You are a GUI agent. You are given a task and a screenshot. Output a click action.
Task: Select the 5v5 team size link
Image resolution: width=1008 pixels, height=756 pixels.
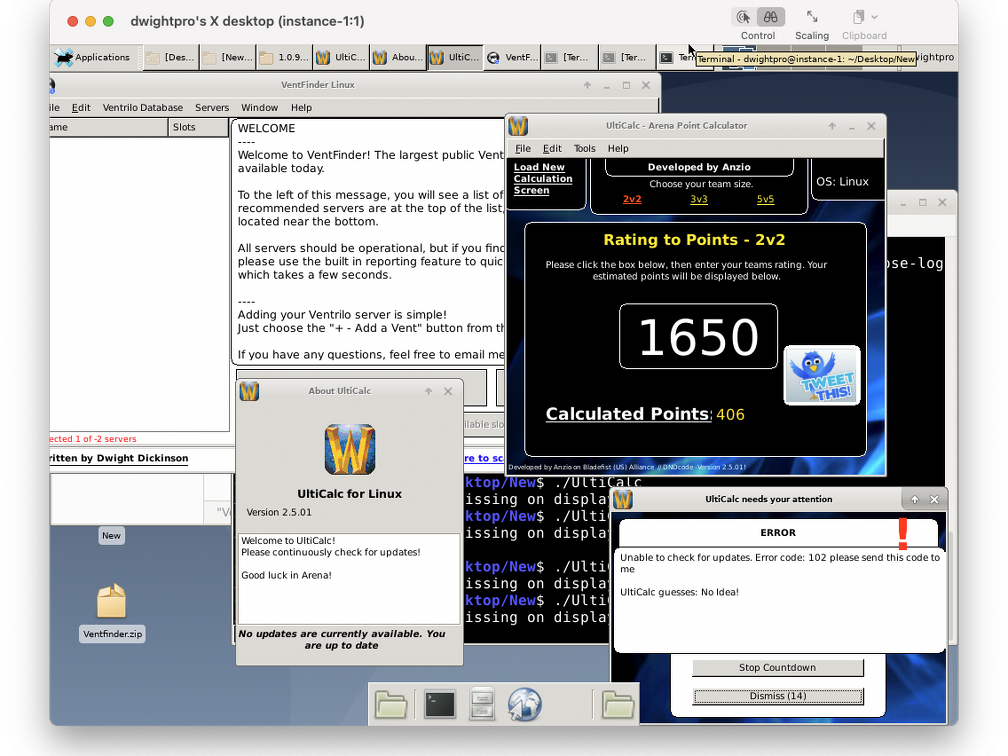pyautogui.click(x=765, y=199)
